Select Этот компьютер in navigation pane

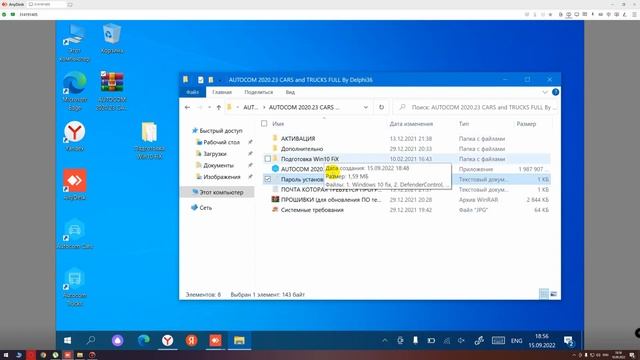(221, 192)
